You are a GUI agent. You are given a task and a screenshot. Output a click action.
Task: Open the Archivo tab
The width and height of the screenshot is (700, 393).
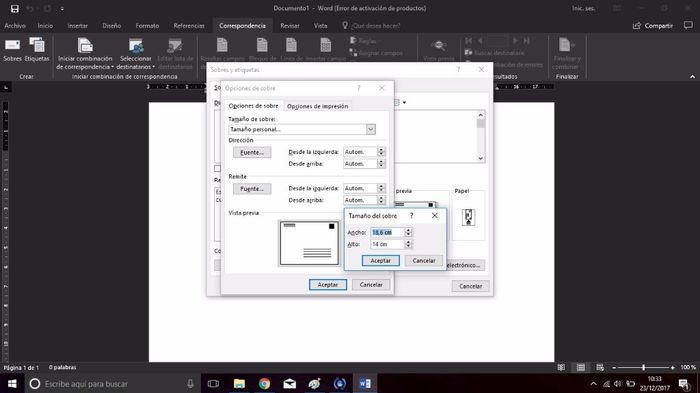tap(15, 26)
